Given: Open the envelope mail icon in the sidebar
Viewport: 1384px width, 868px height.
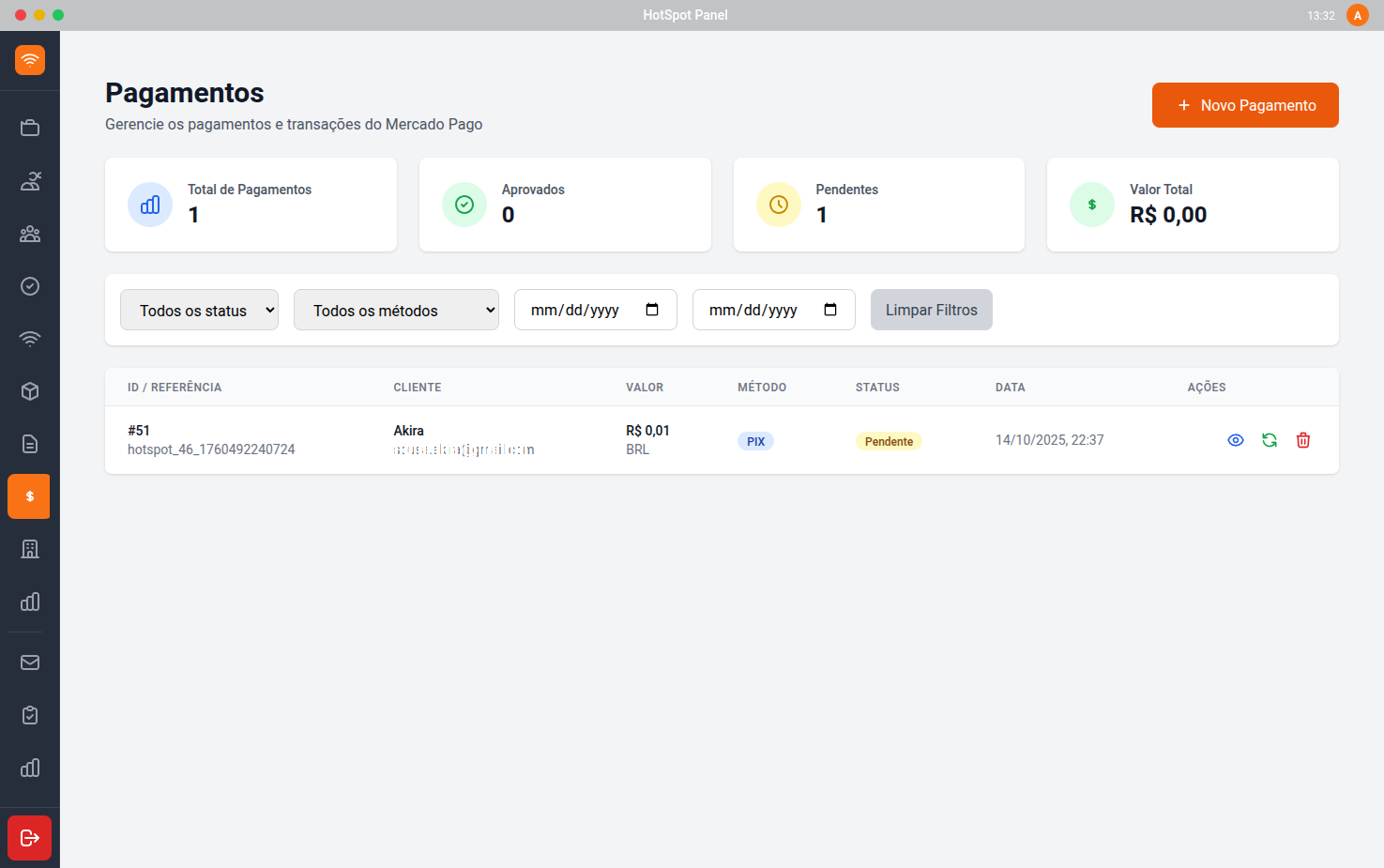Looking at the screenshot, I should click(x=30, y=662).
